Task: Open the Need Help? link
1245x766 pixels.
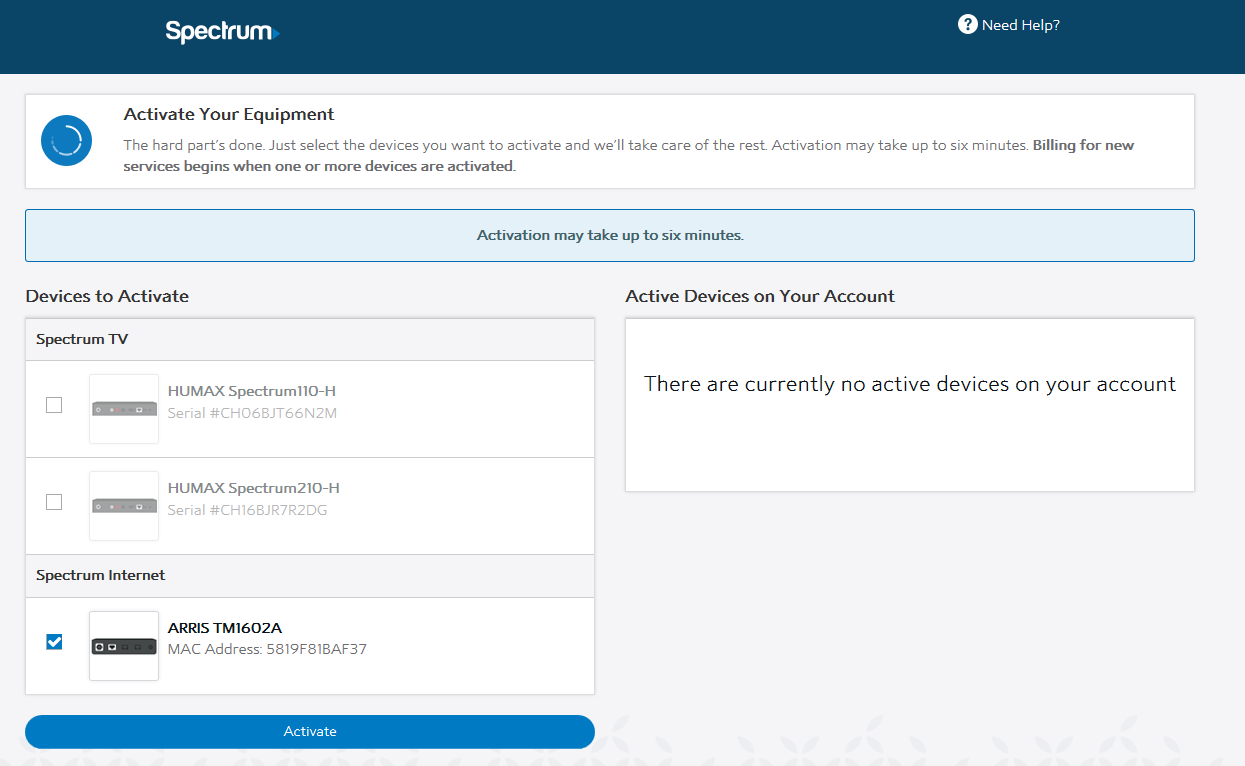Action: click(x=1020, y=25)
